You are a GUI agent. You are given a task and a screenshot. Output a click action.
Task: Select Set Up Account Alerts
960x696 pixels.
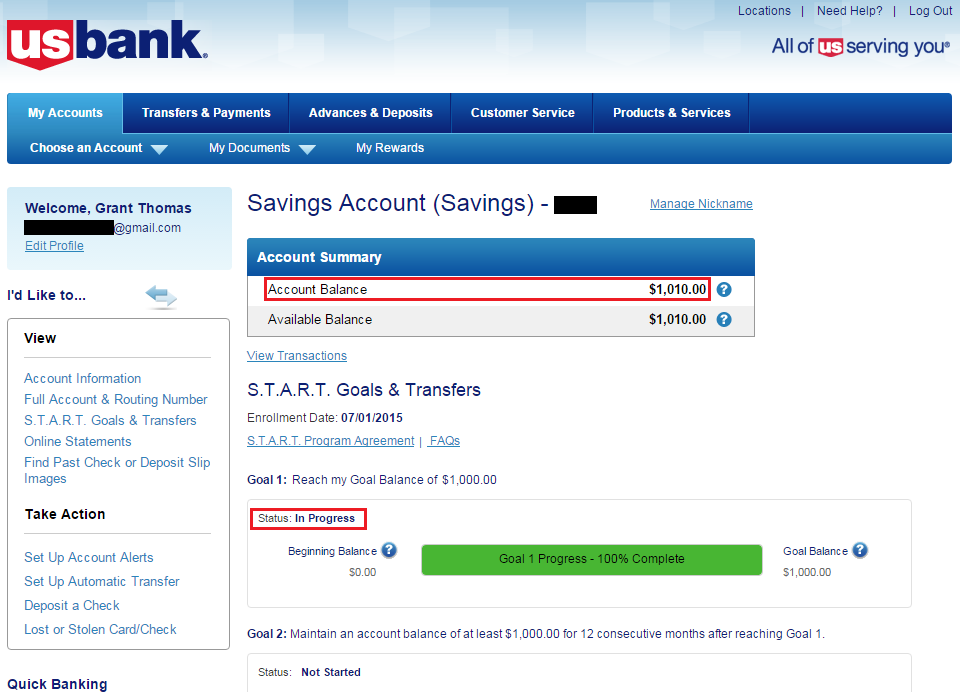point(89,558)
